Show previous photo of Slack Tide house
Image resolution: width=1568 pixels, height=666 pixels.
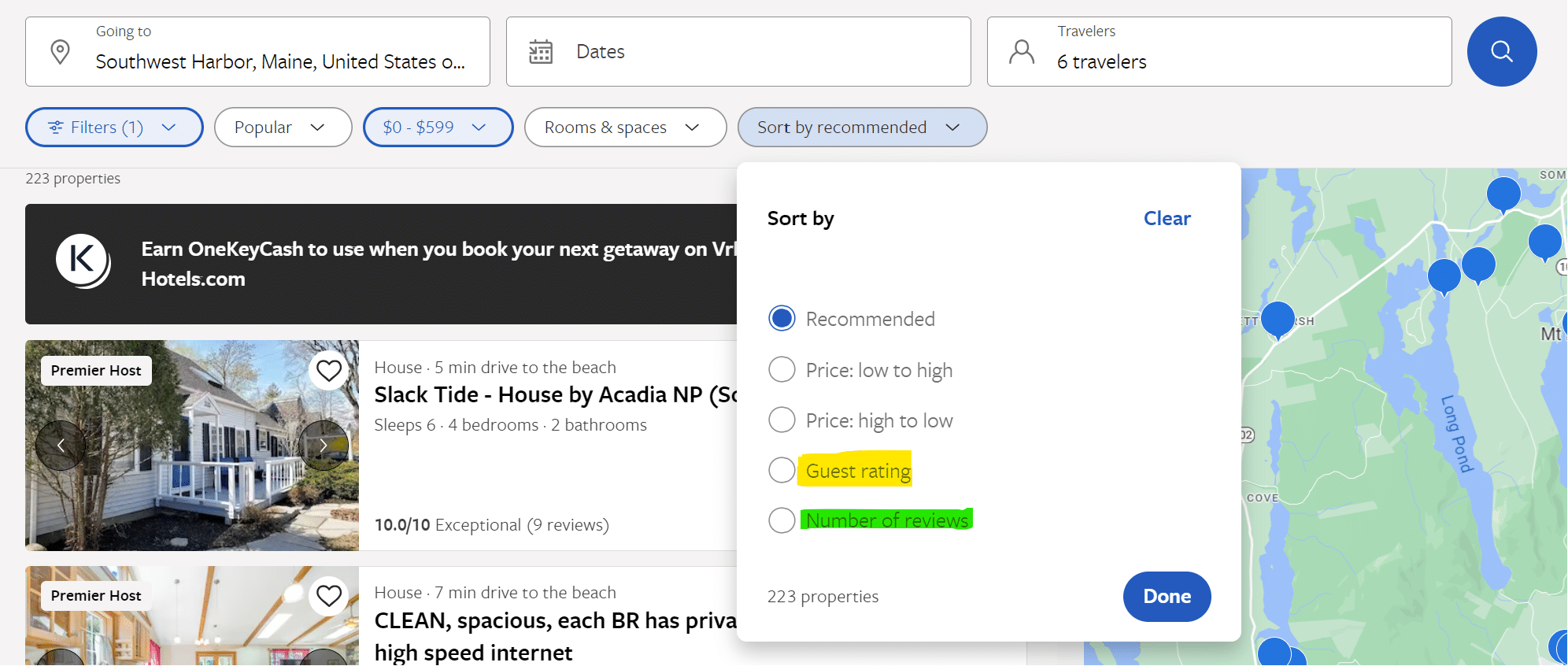coord(61,446)
